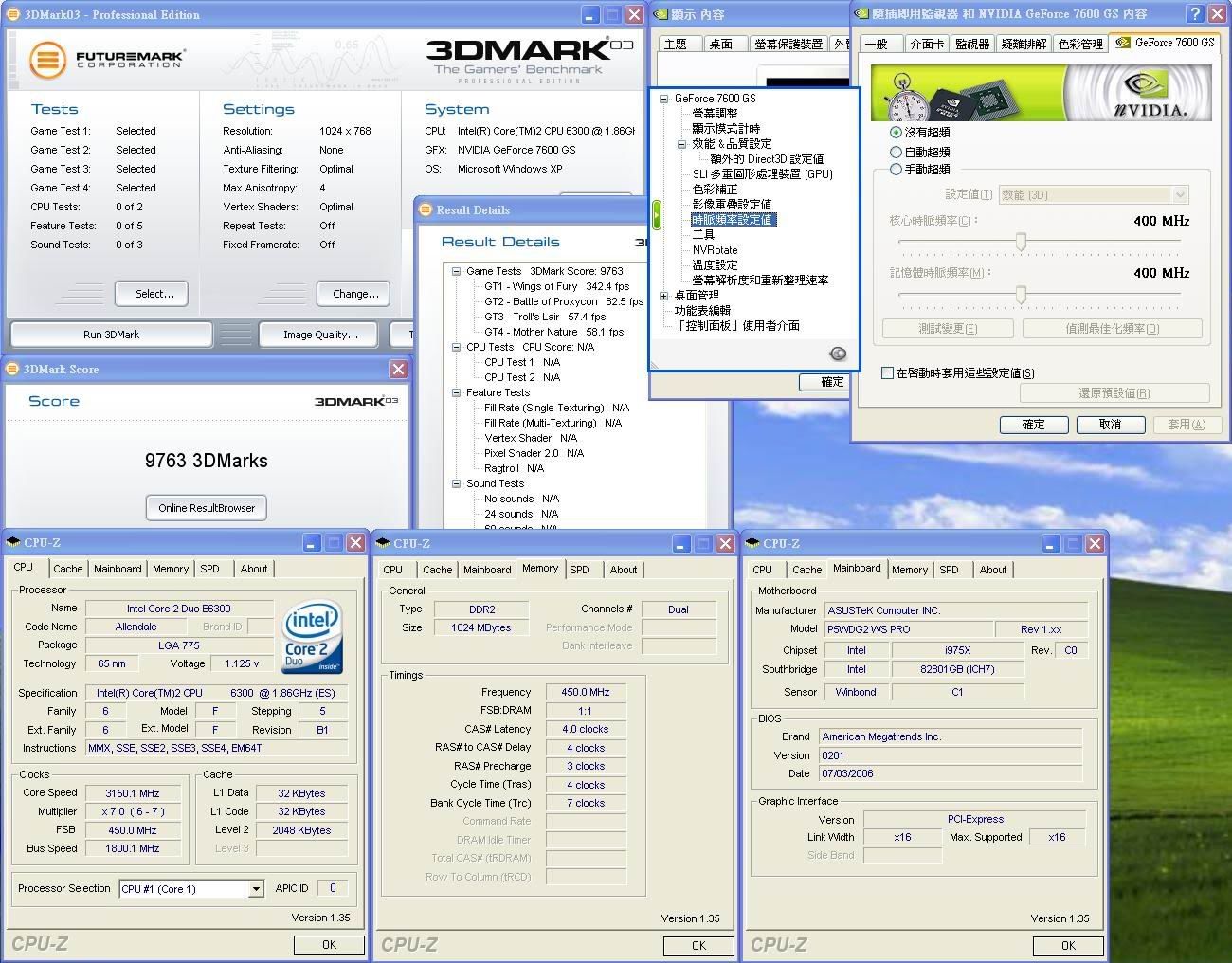The height and width of the screenshot is (963, 1232).
Task: Open the SPD tab in the first CPU-Z window
Action: click(x=209, y=569)
